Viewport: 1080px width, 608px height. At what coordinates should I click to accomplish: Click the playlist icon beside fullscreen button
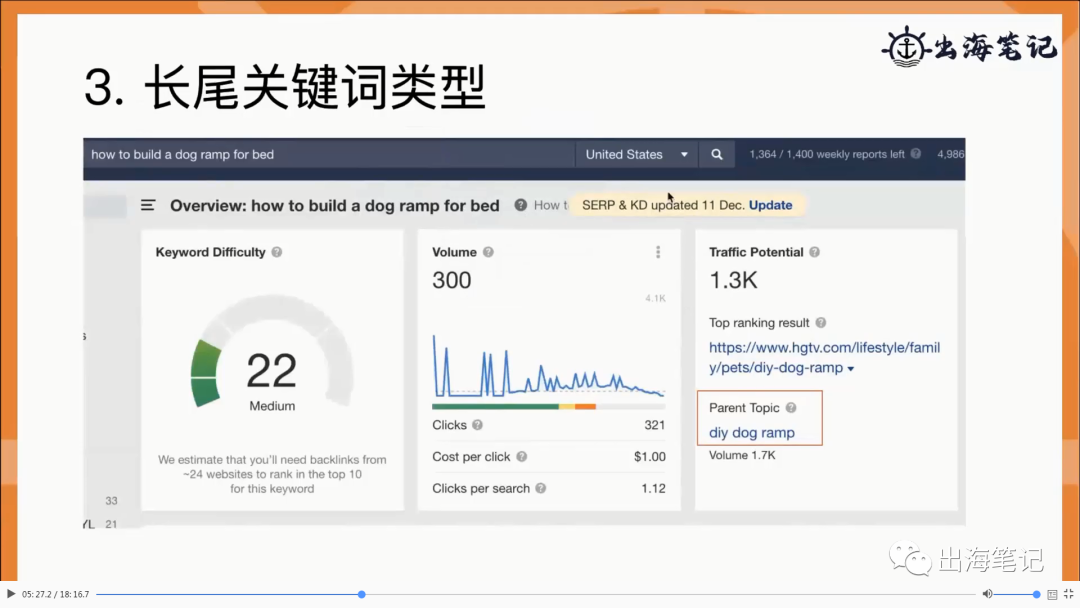click(x=1052, y=594)
